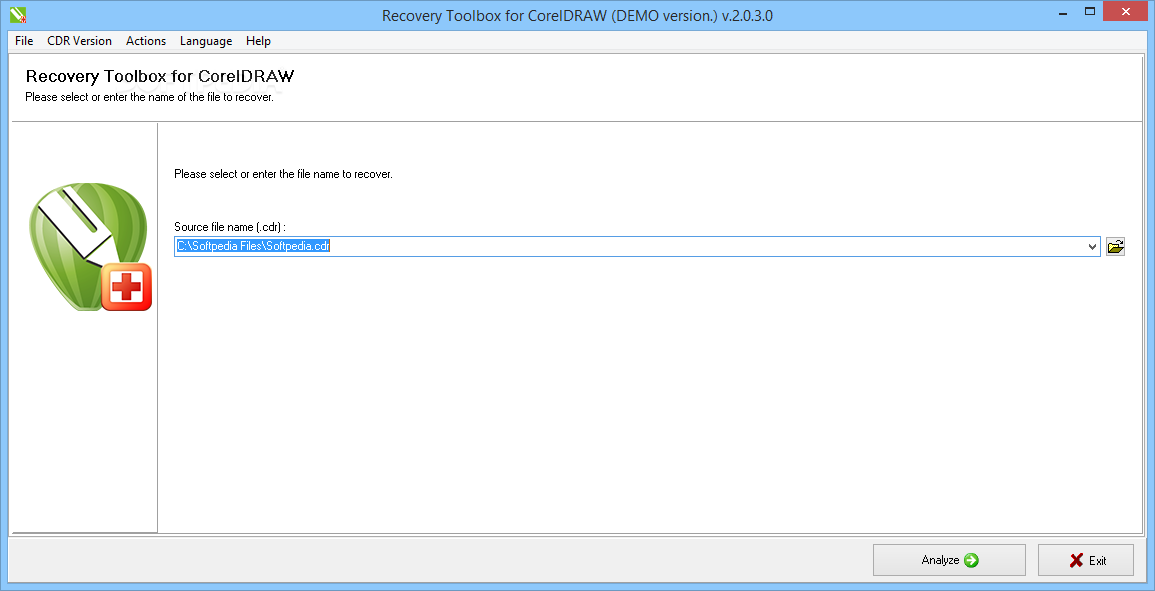Click the 'Recovery Toolbox for CorelDRAW' heading
1155x591 pixels.
click(x=160, y=76)
